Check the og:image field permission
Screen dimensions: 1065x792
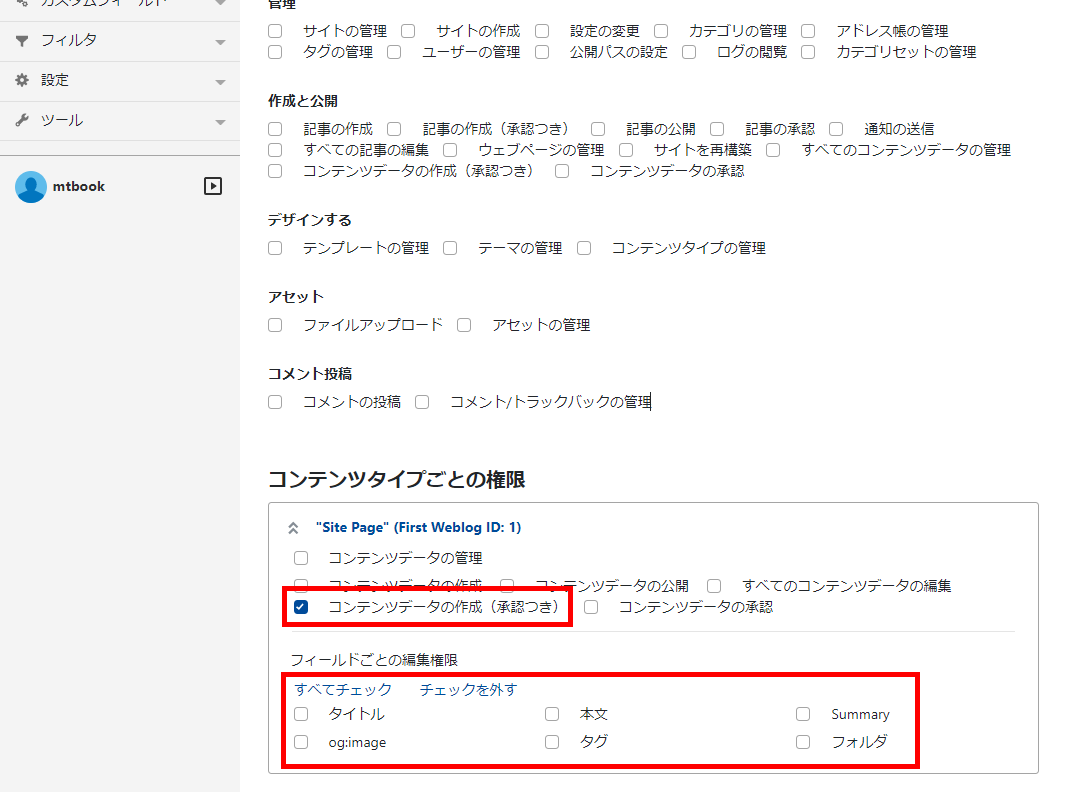(301, 742)
